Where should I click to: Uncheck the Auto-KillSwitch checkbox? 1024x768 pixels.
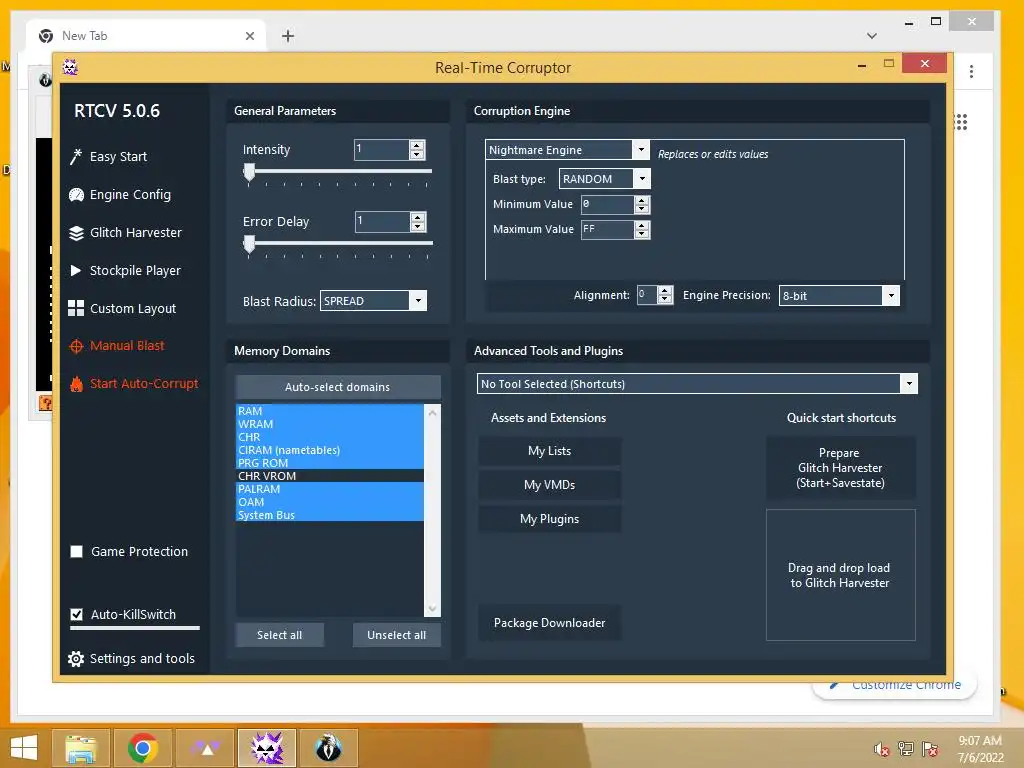click(x=76, y=615)
